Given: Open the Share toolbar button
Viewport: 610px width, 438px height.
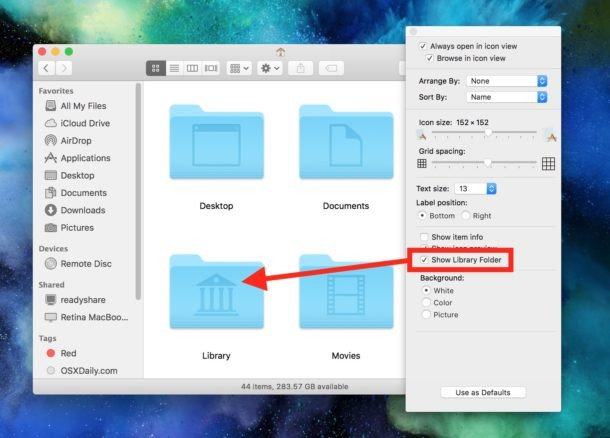Looking at the screenshot, I should pos(303,68).
